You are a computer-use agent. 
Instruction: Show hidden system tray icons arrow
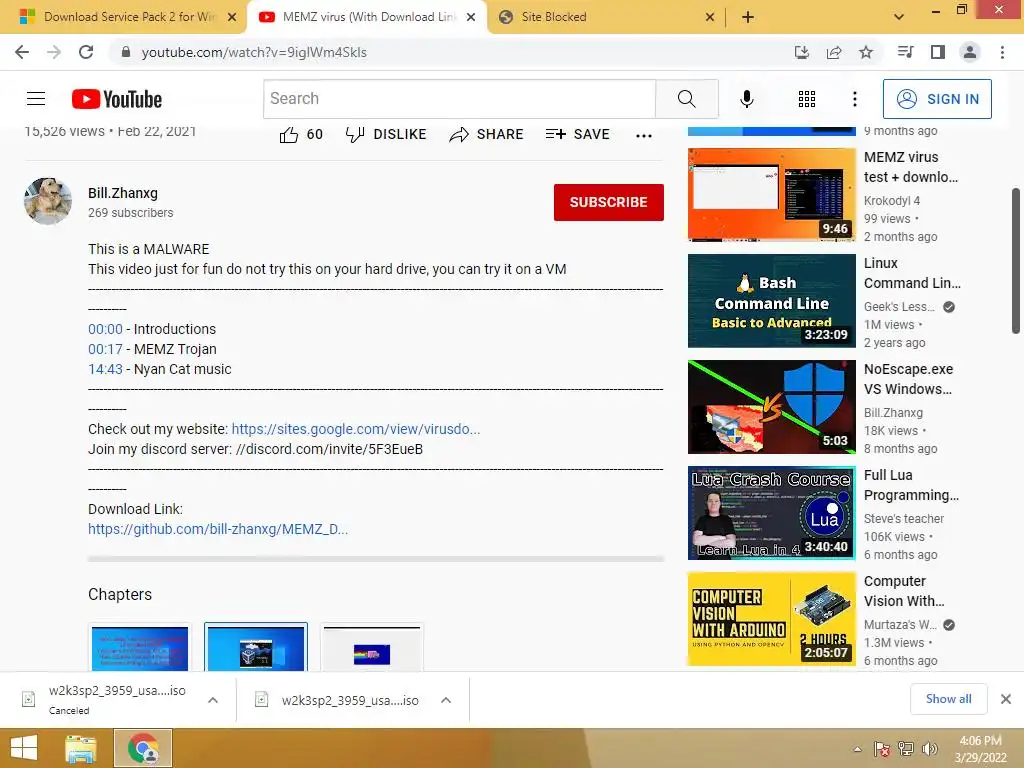[857, 749]
